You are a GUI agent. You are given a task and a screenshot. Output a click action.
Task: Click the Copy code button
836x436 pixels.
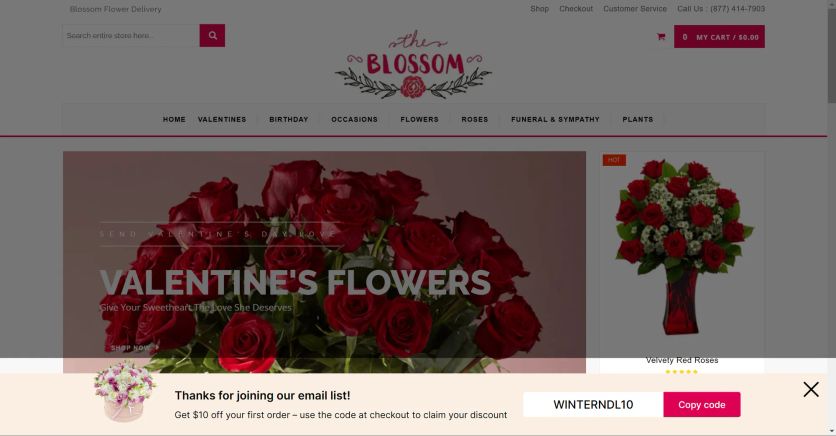(x=702, y=405)
